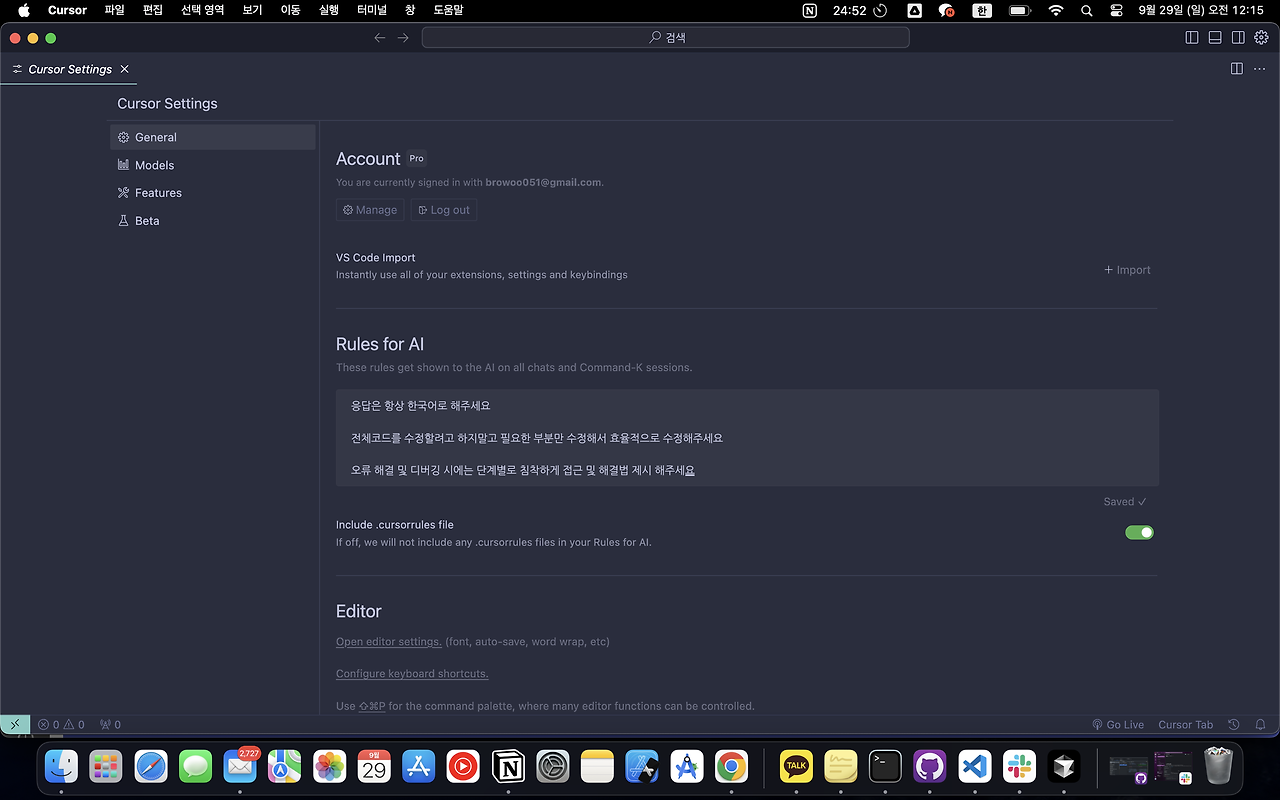Open Slack from the Dock
1280x800 pixels.
point(1019,767)
